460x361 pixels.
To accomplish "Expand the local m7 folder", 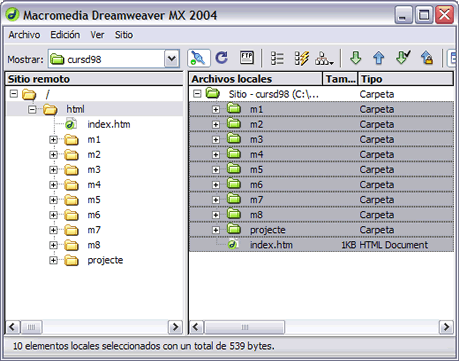I will coord(216,200).
